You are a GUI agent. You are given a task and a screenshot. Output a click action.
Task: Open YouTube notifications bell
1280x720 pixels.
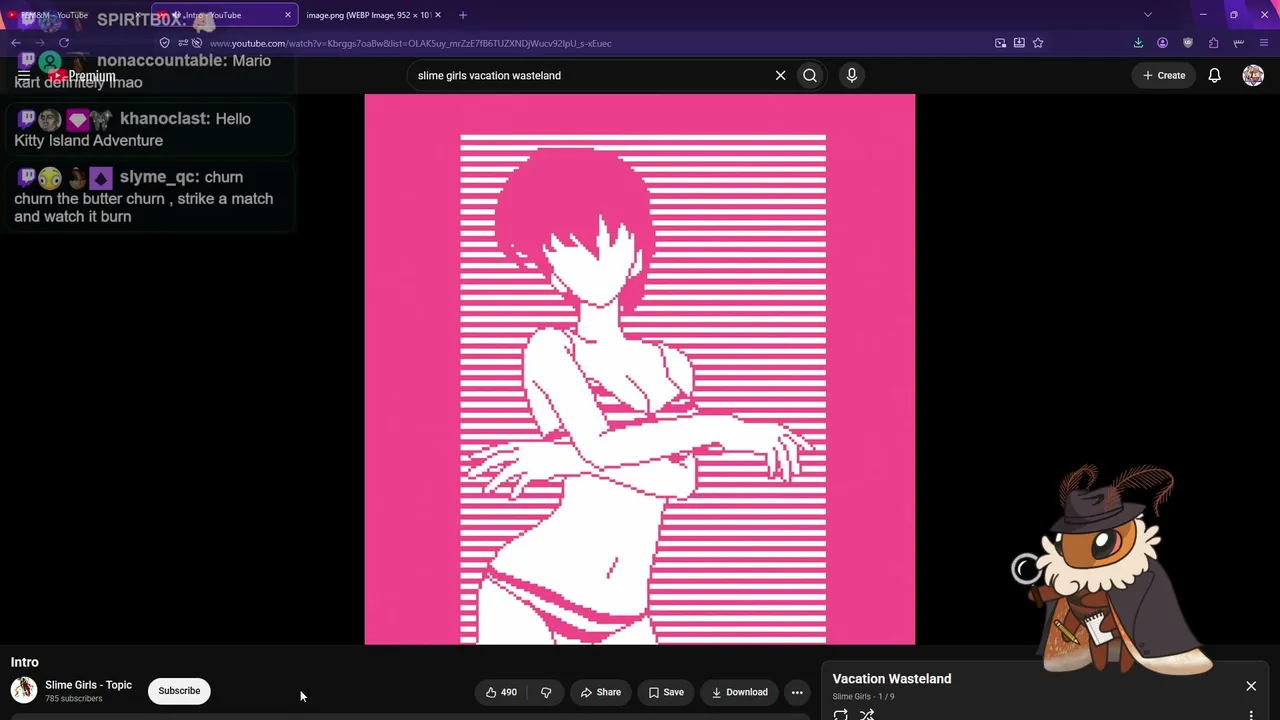click(x=1214, y=75)
